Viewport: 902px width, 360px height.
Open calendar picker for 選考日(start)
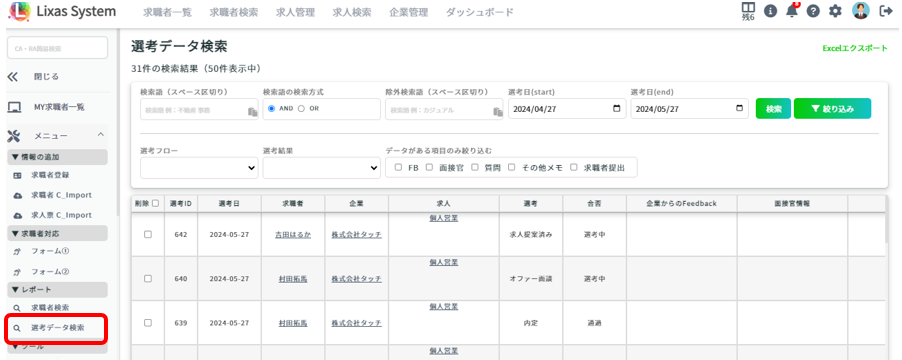pyautogui.click(x=617, y=109)
